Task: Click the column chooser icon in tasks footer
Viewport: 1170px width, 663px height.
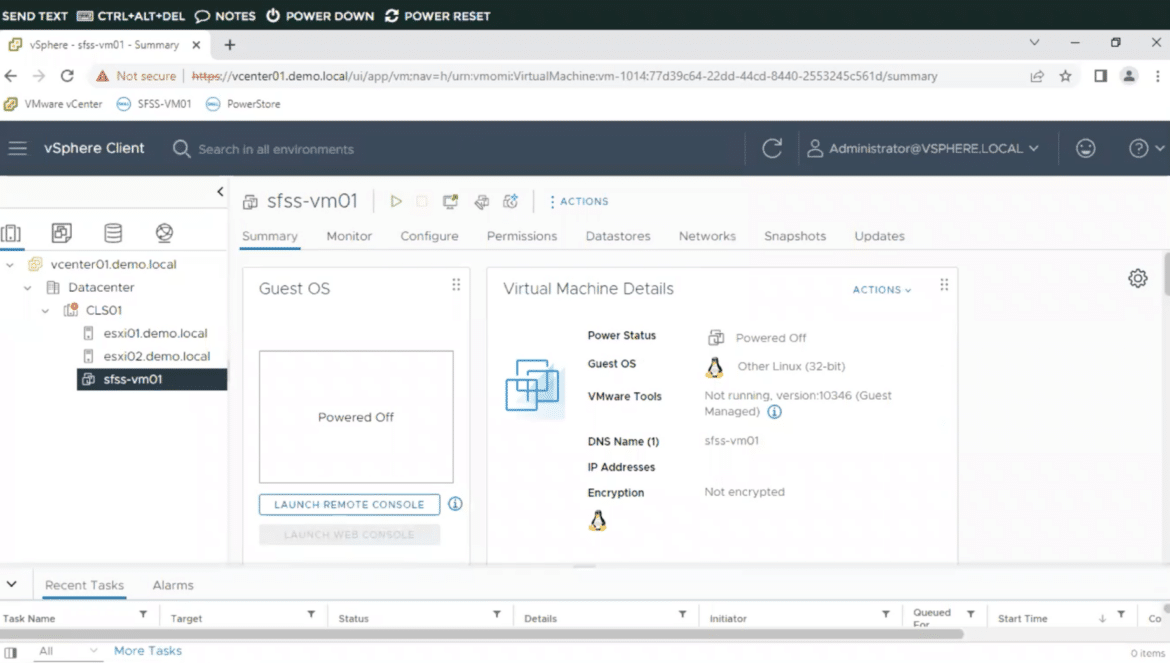Action: click(x=10, y=653)
